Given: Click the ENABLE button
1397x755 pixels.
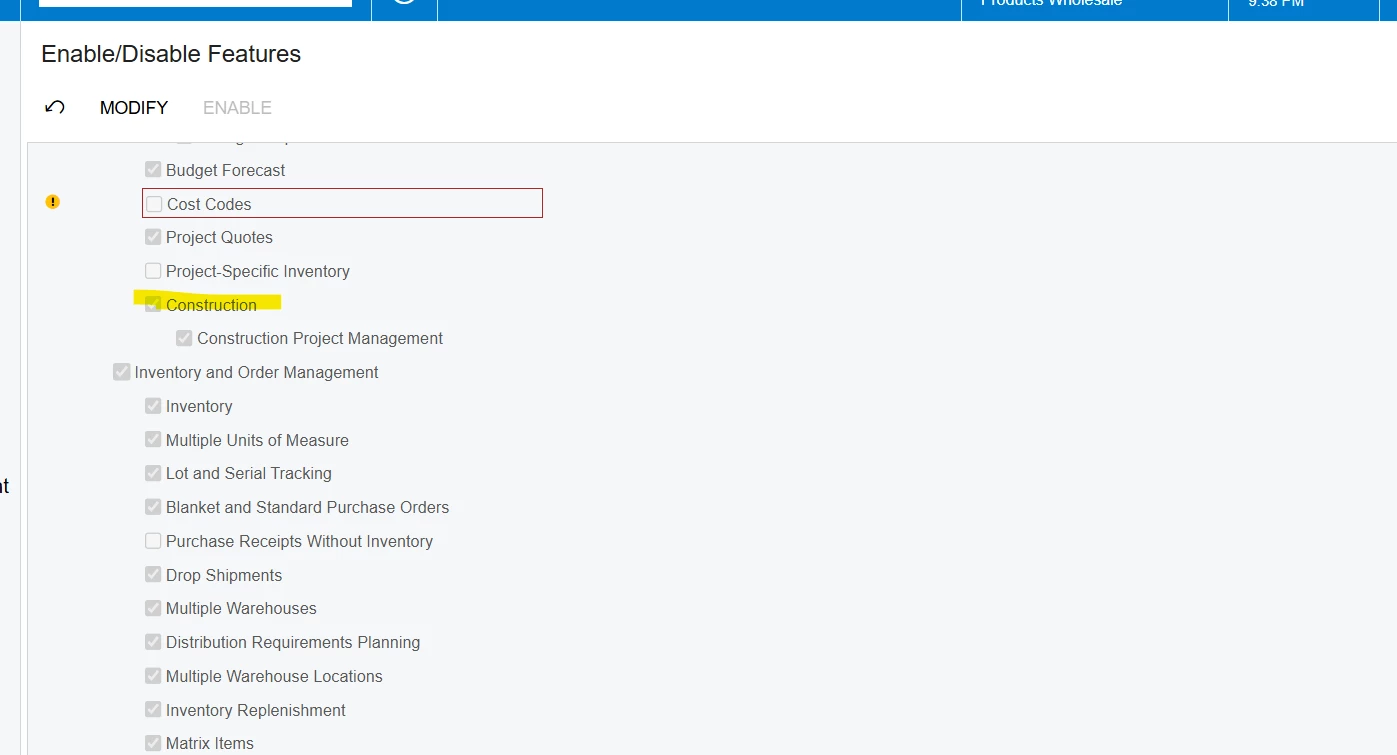Looking at the screenshot, I should 236,107.
